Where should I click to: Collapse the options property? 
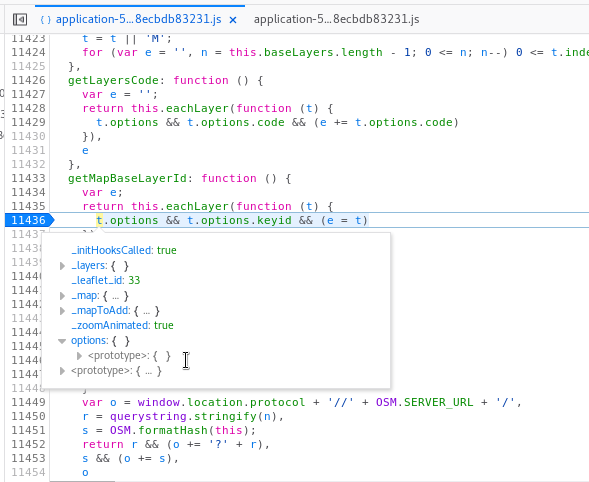point(62,341)
